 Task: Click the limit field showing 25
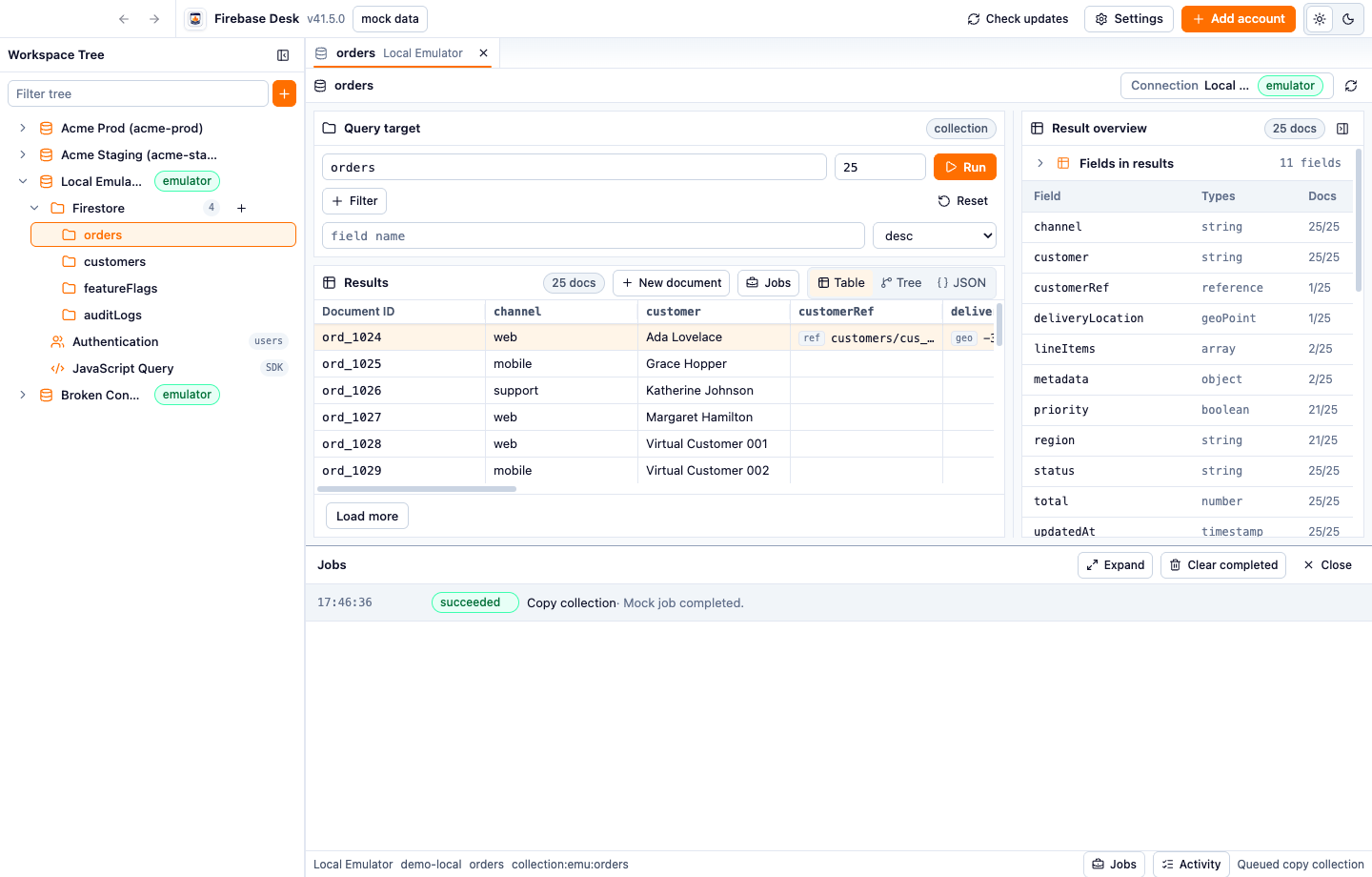[880, 167]
